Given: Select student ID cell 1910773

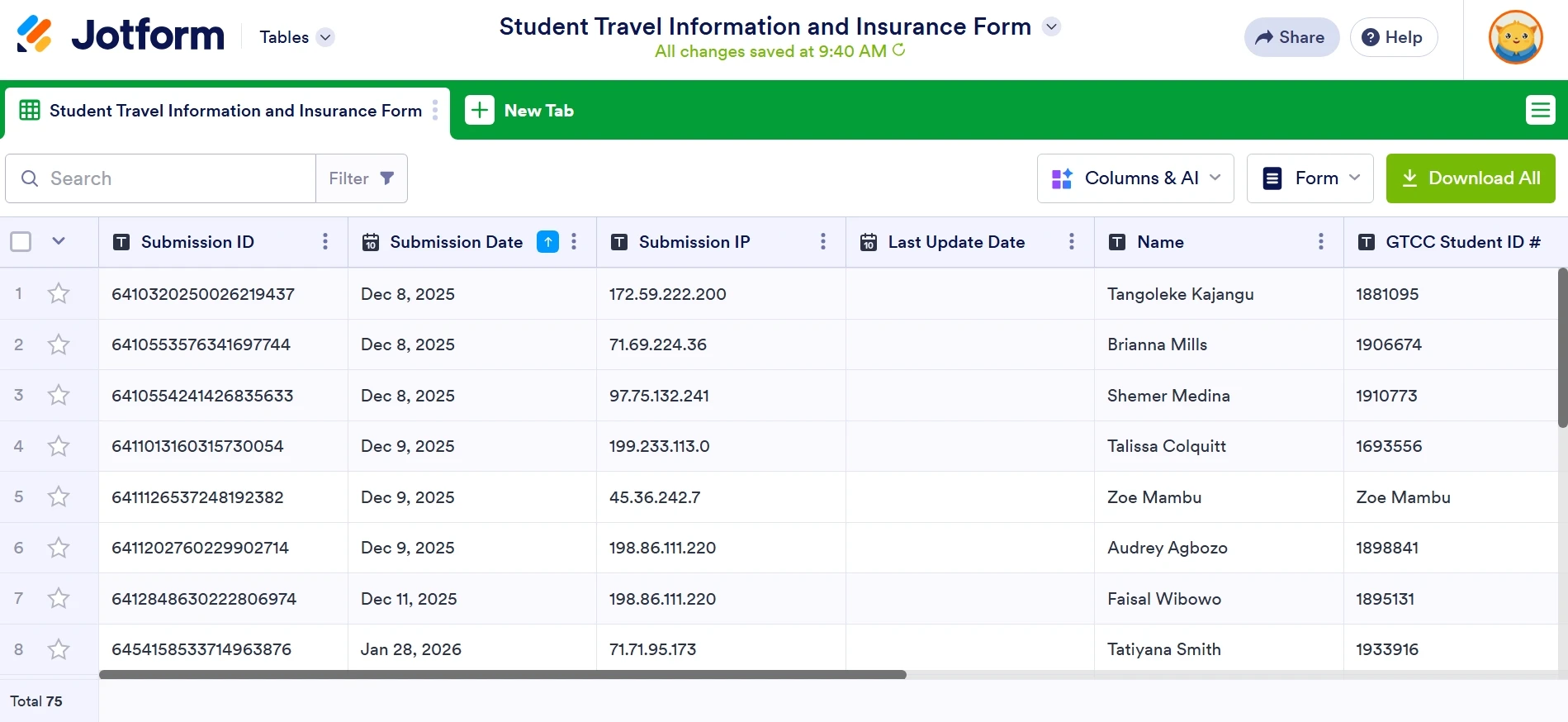Looking at the screenshot, I should (1451, 396).
